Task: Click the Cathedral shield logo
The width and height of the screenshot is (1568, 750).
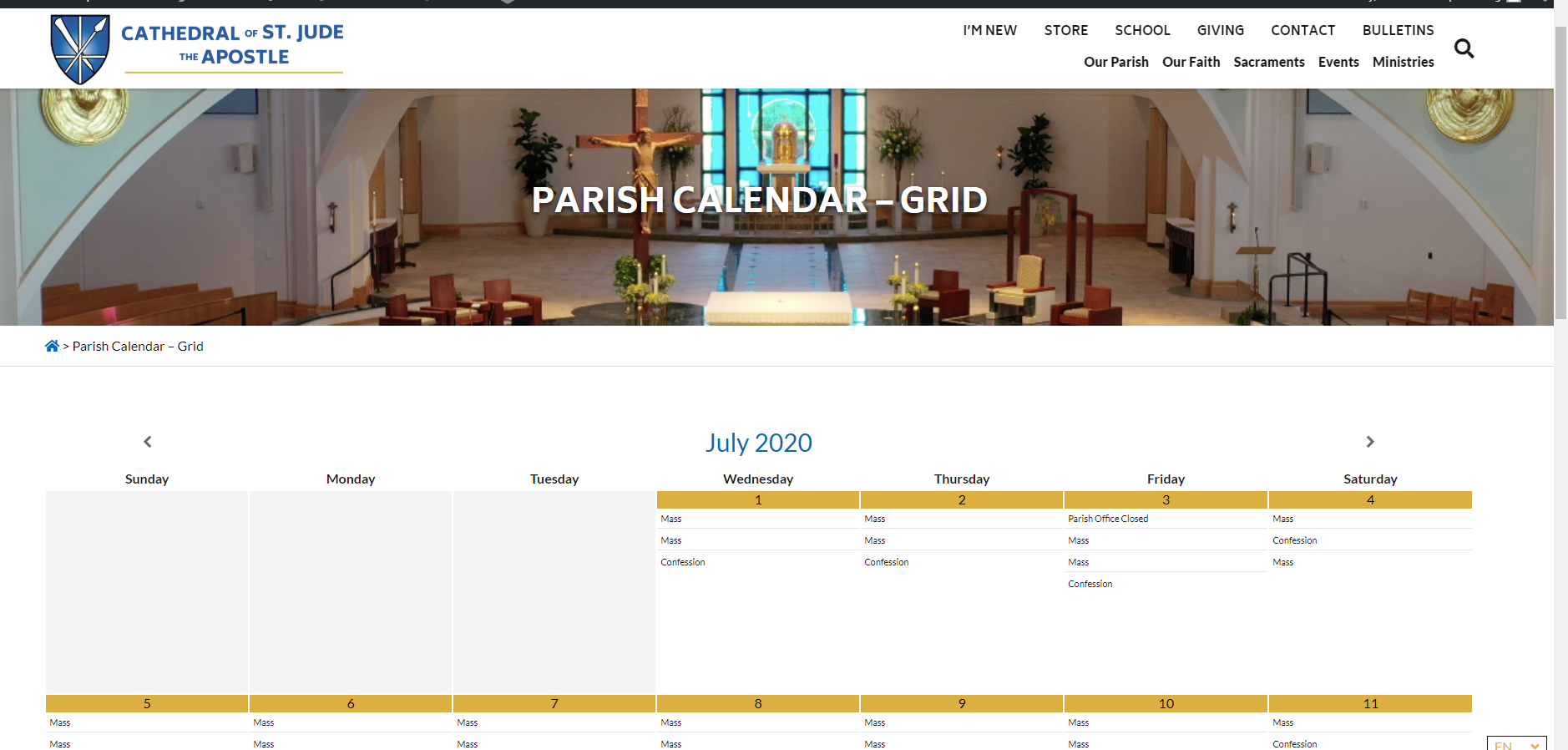Action: point(79,48)
